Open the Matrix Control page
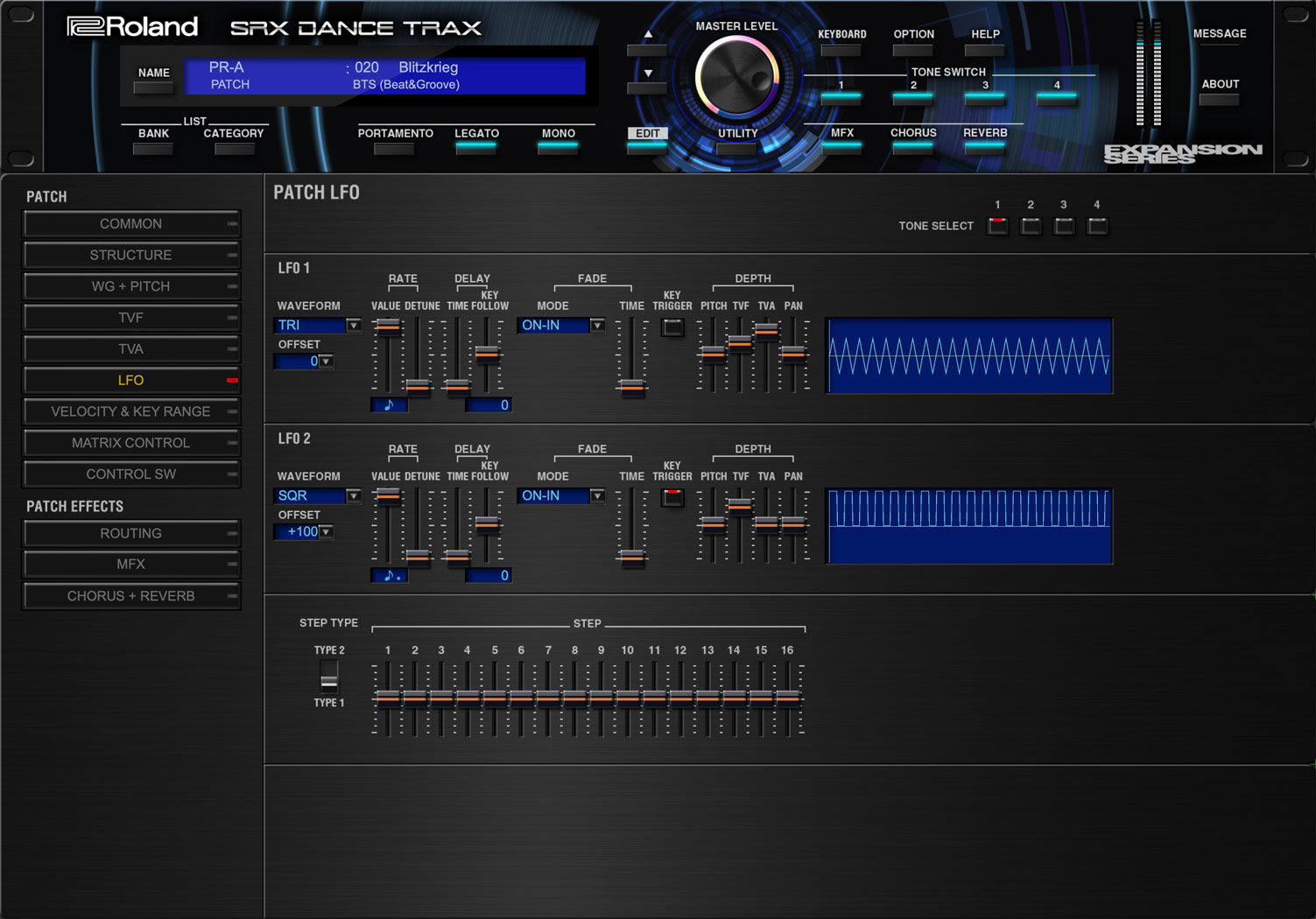The height and width of the screenshot is (919, 1316). click(x=131, y=443)
